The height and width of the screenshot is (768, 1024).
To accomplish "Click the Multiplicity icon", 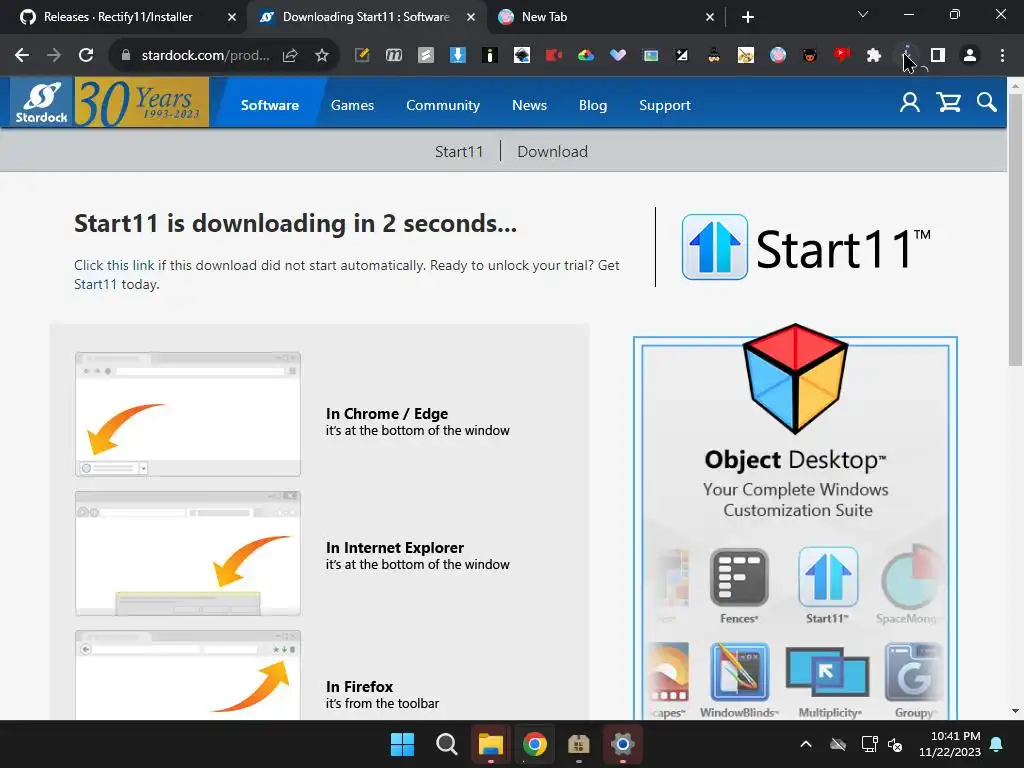I will point(827,673).
